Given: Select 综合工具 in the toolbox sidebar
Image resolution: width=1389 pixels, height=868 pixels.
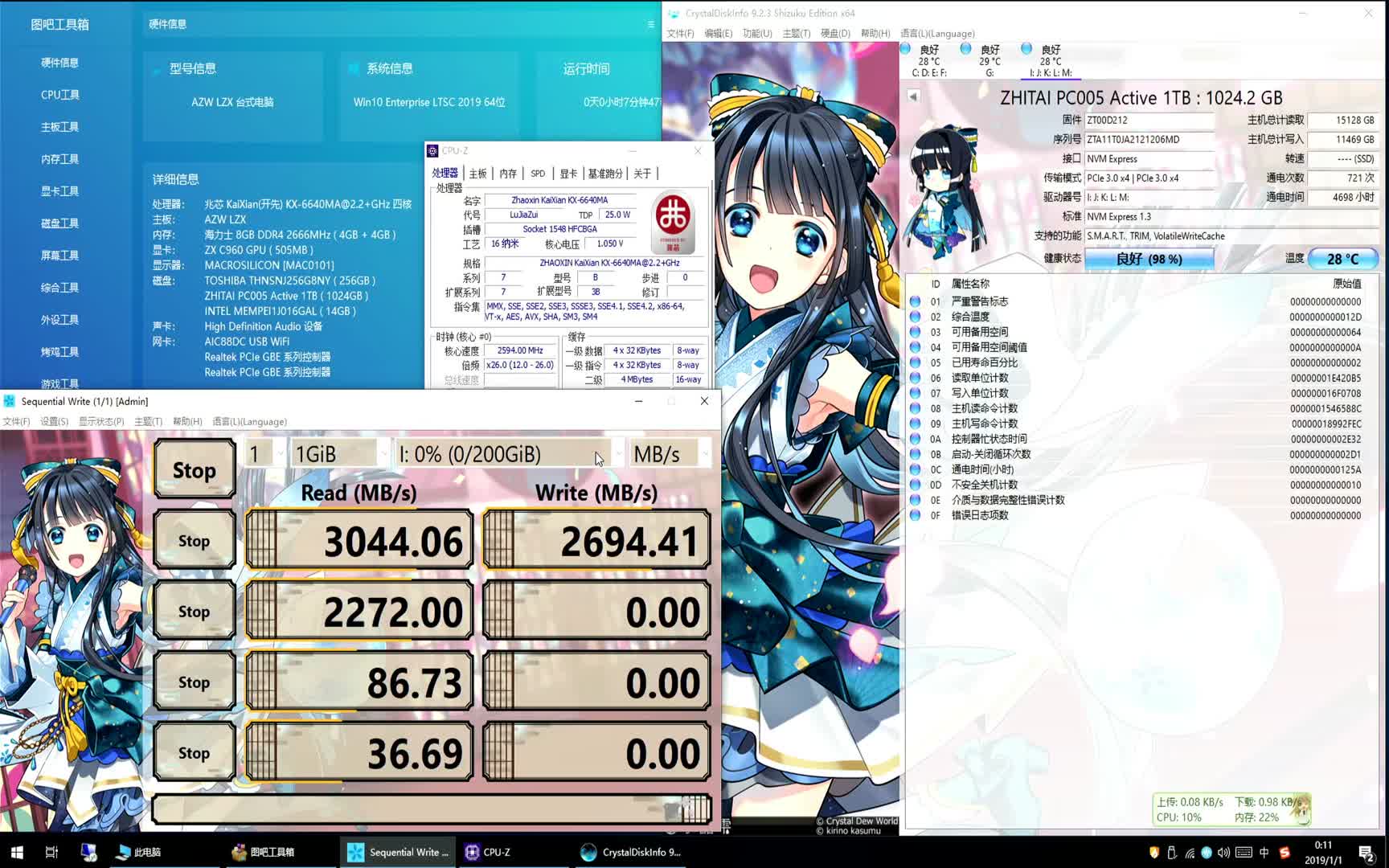Looking at the screenshot, I should click(60, 288).
